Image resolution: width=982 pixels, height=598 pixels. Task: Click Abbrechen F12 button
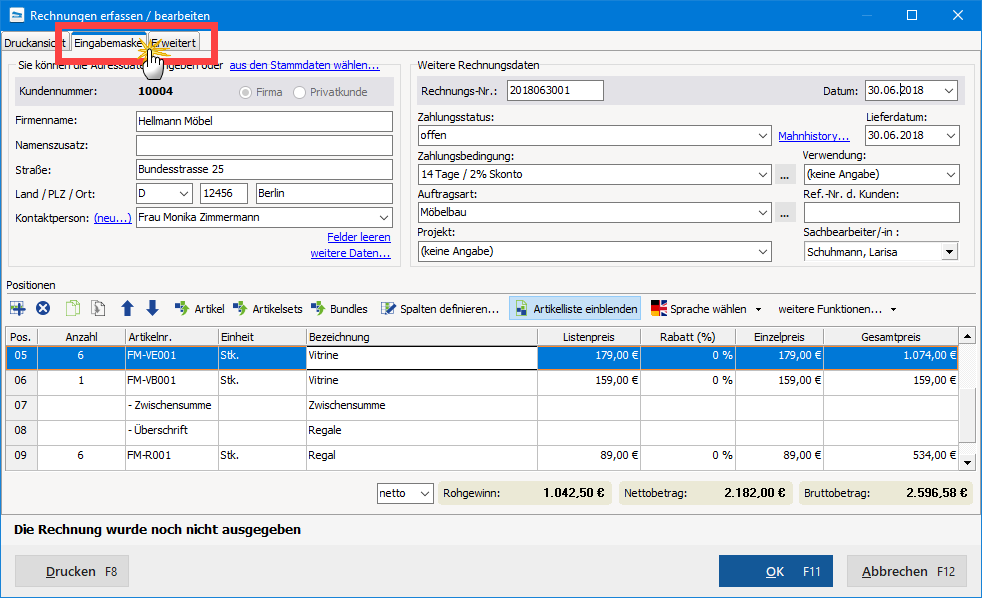click(x=907, y=571)
